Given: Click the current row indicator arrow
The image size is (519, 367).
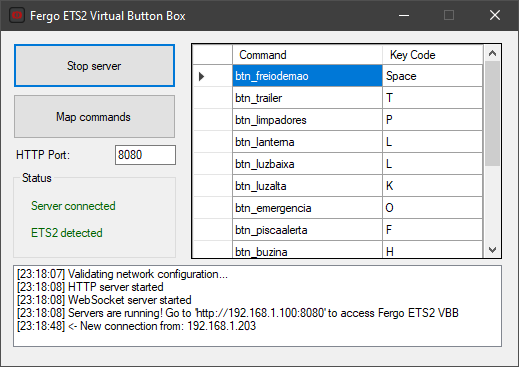Looking at the screenshot, I should point(201,76).
